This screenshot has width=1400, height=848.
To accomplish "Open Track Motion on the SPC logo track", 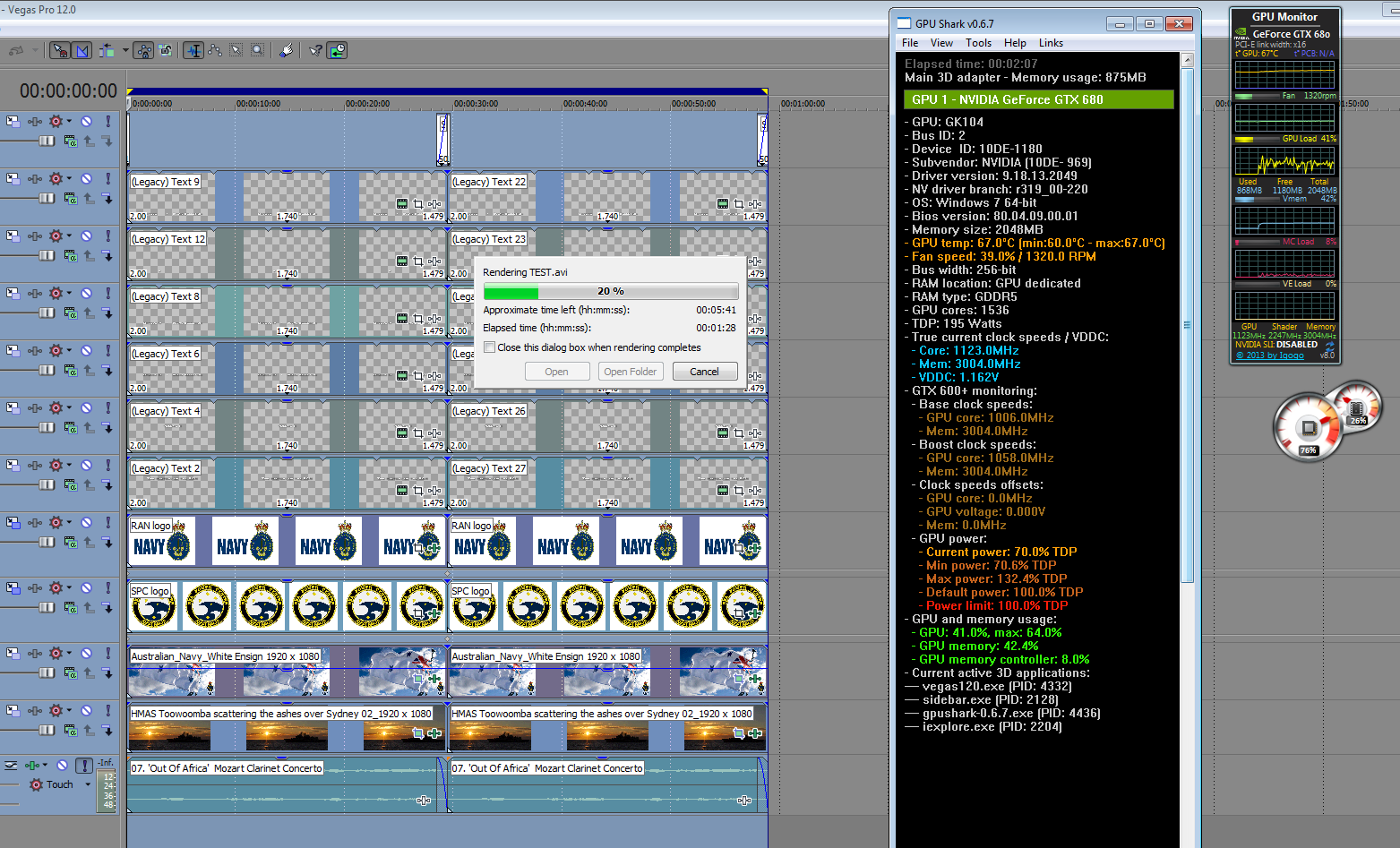I will coord(13,588).
